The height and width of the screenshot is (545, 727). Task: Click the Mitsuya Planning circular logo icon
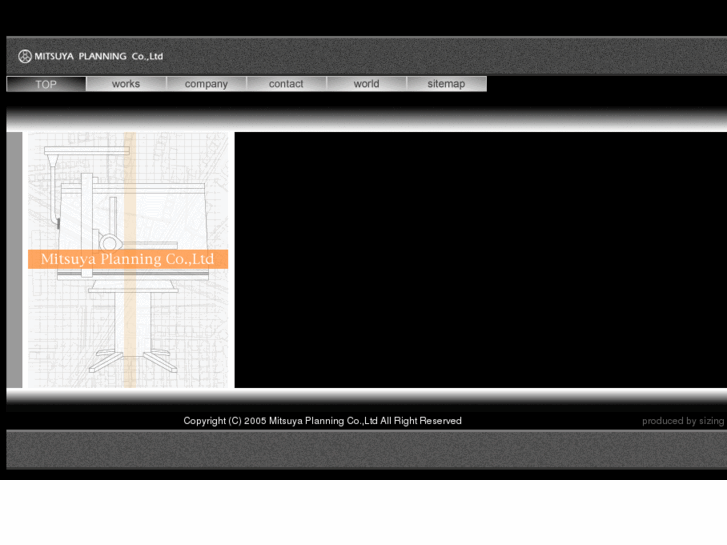pos(25,57)
